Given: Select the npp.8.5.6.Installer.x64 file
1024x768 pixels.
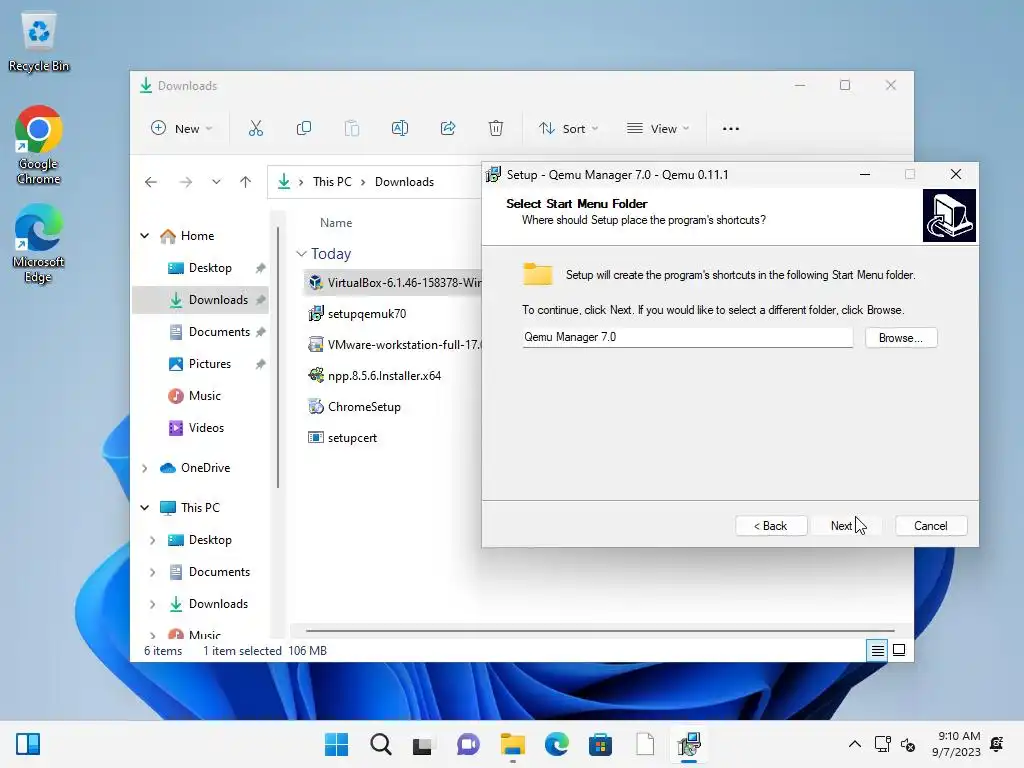Looking at the screenshot, I should [375, 376].
